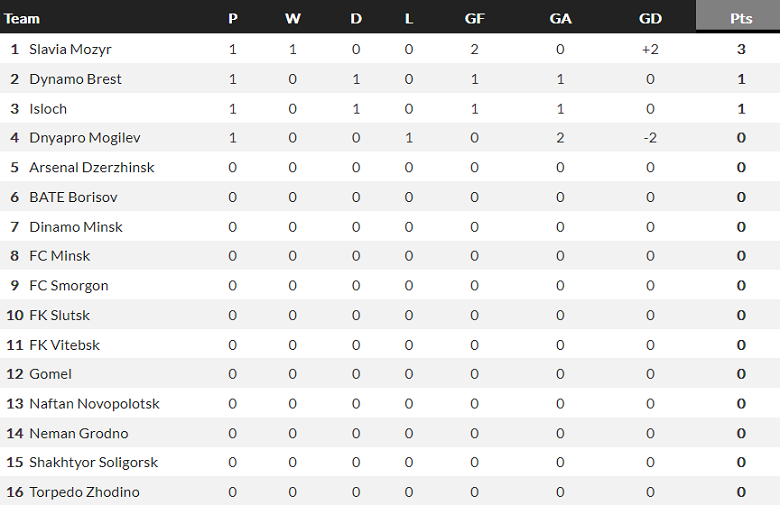This screenshot has width=780, height=505.
Task: Open Naftan Novopolotsk team page
Action: coord(94,404)
